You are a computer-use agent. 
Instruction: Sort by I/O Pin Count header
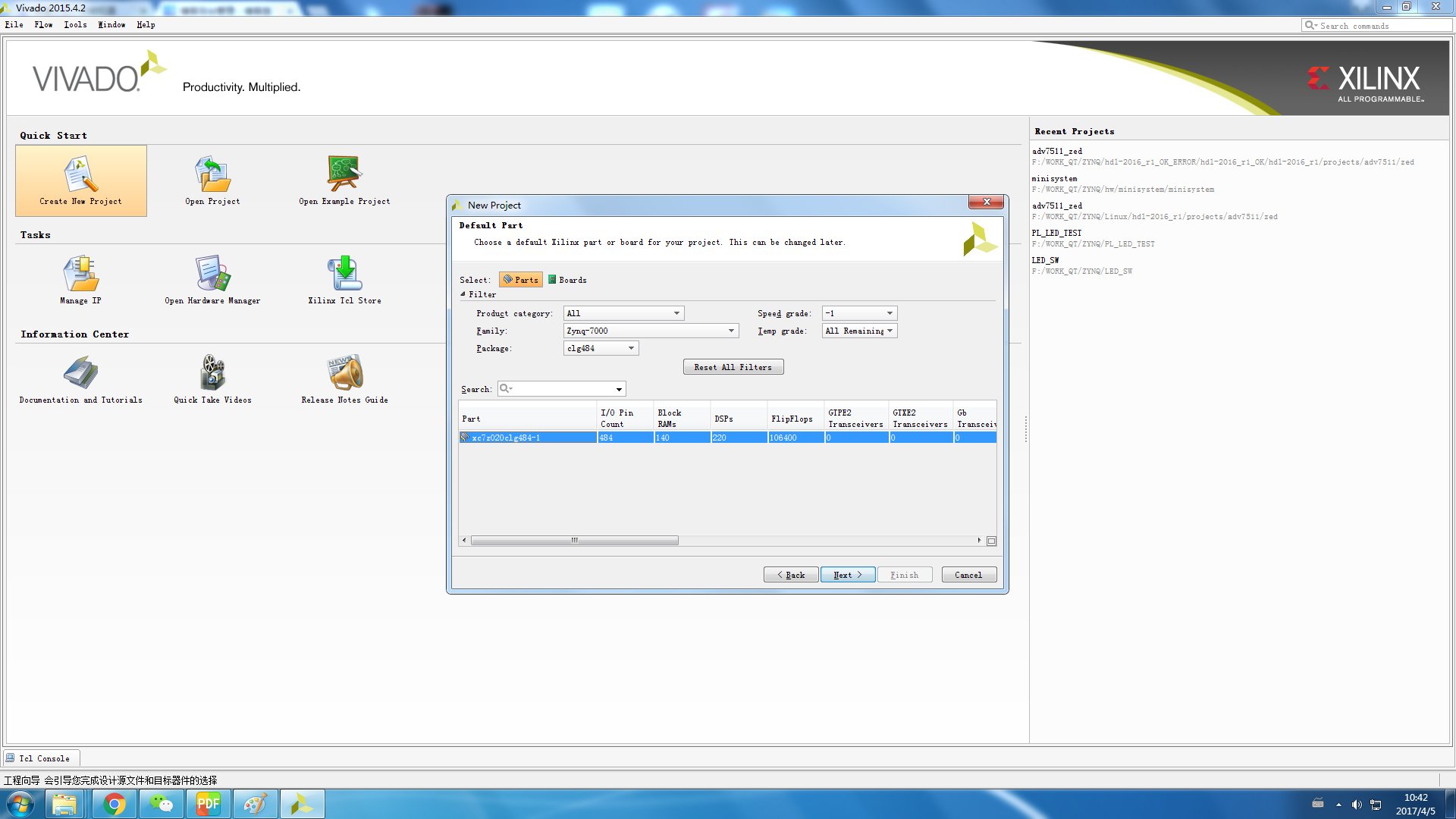pos(625,419)
